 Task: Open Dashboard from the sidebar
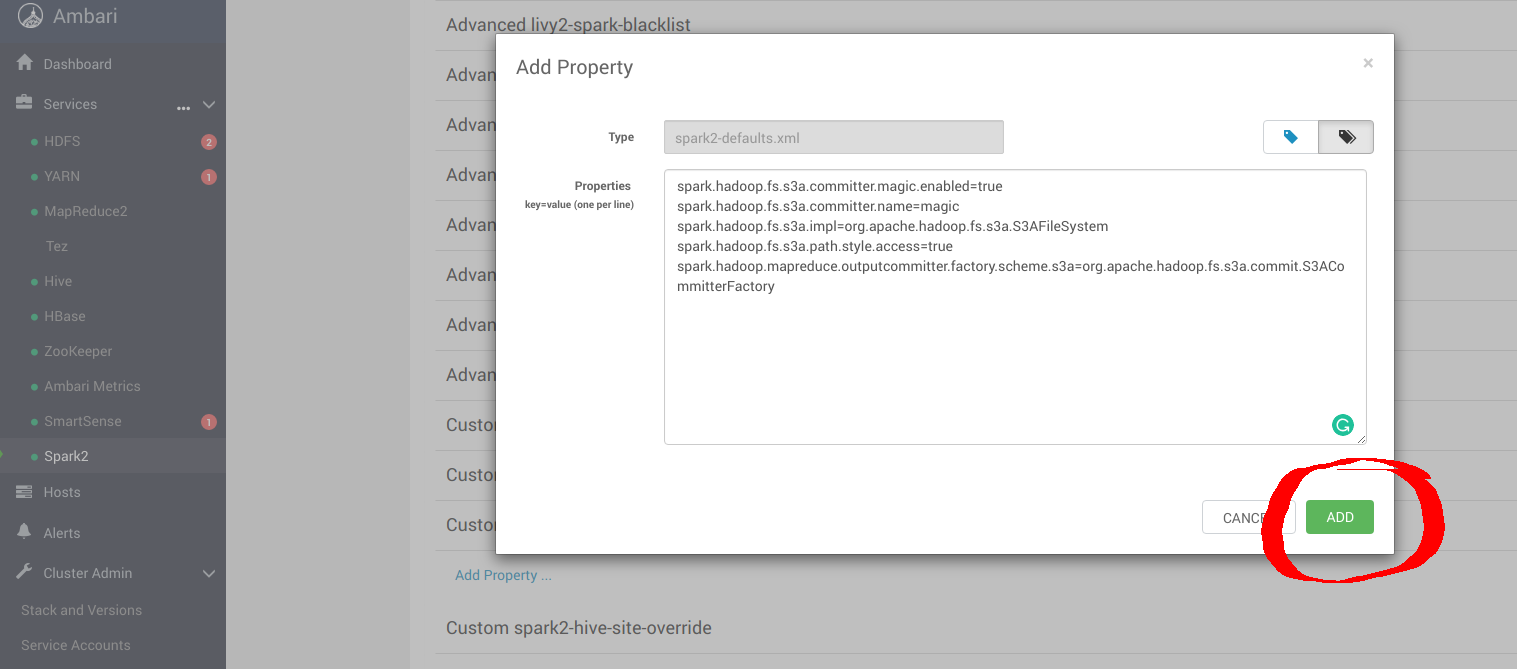[x=77, y=64]
